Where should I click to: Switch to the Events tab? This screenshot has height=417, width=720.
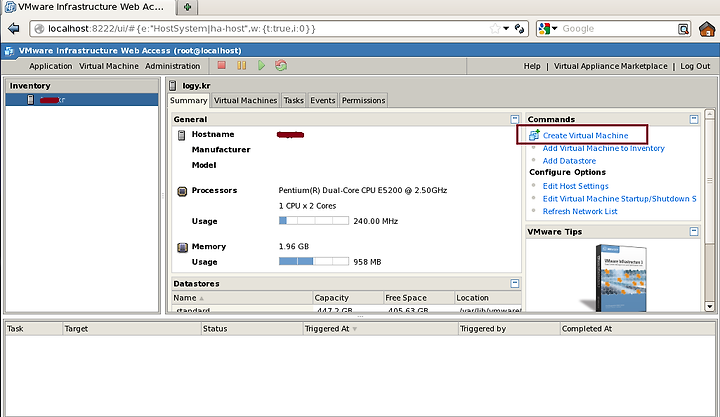322,100
